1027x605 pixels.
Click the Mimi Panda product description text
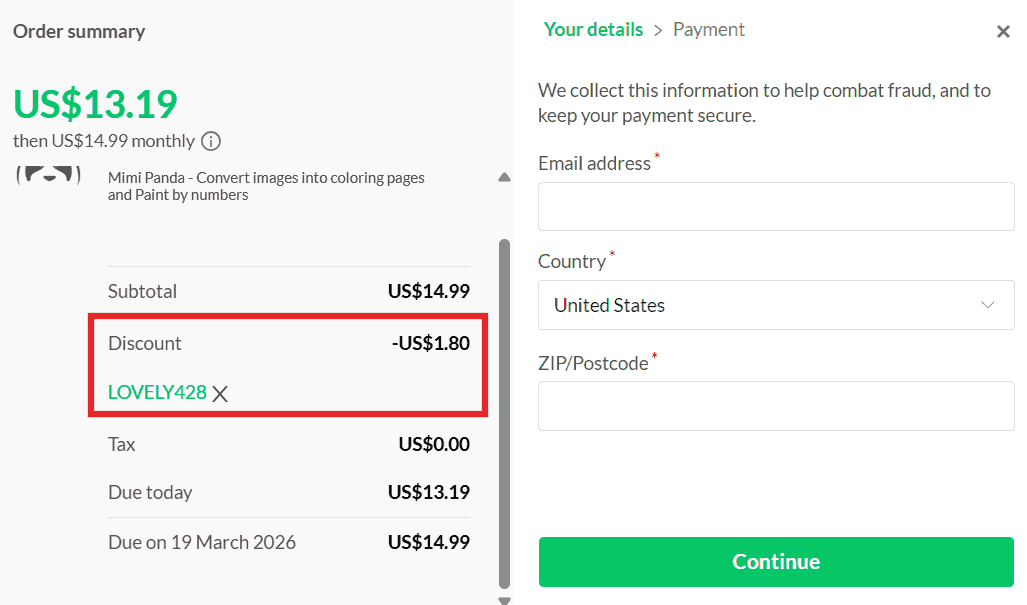point(266,186)
